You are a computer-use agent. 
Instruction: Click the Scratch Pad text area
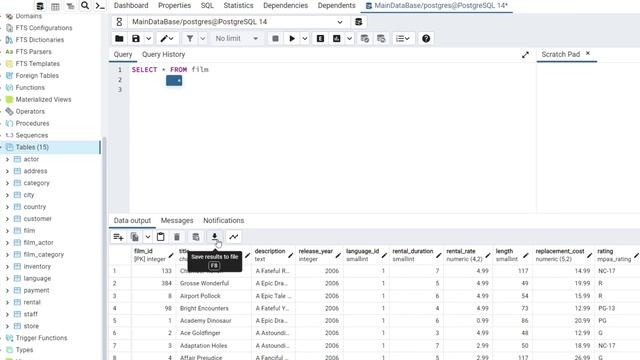point(588,138)
